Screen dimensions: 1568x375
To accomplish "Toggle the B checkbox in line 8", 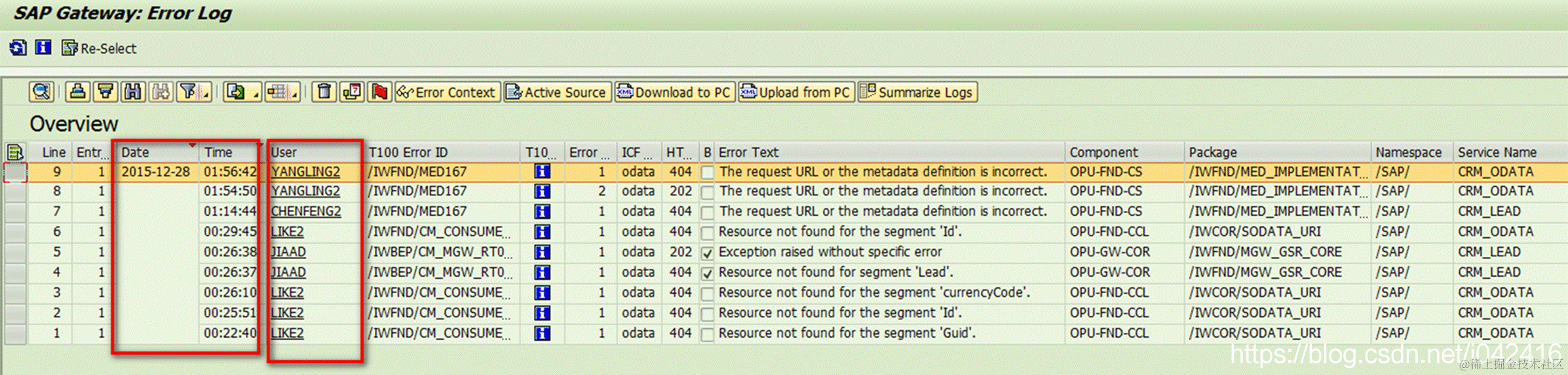I will 707,193.
